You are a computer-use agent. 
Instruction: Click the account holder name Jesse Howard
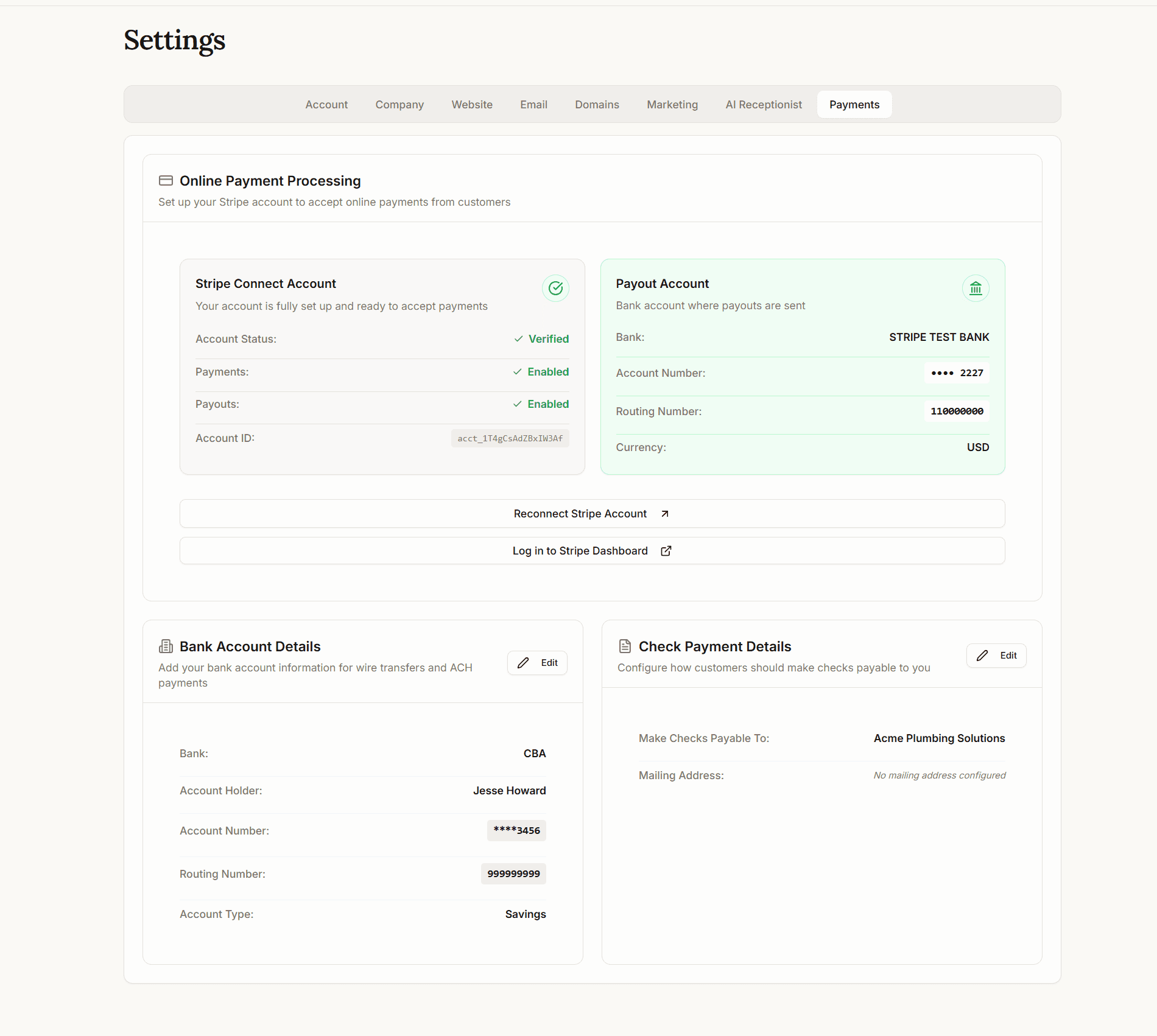coord(510,791)
